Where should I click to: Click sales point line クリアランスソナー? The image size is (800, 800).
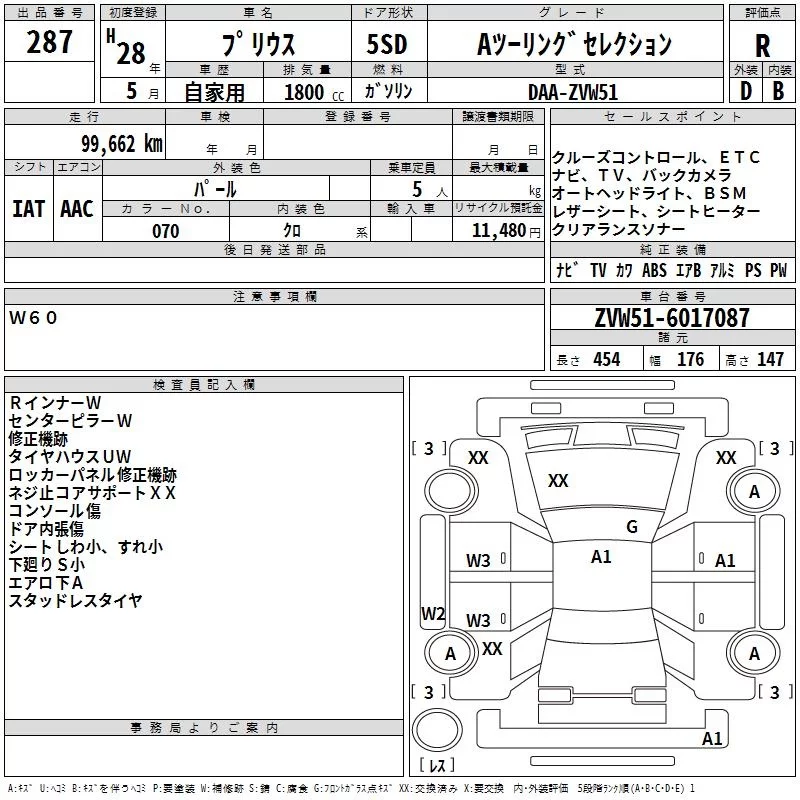(x=618, y=229)
